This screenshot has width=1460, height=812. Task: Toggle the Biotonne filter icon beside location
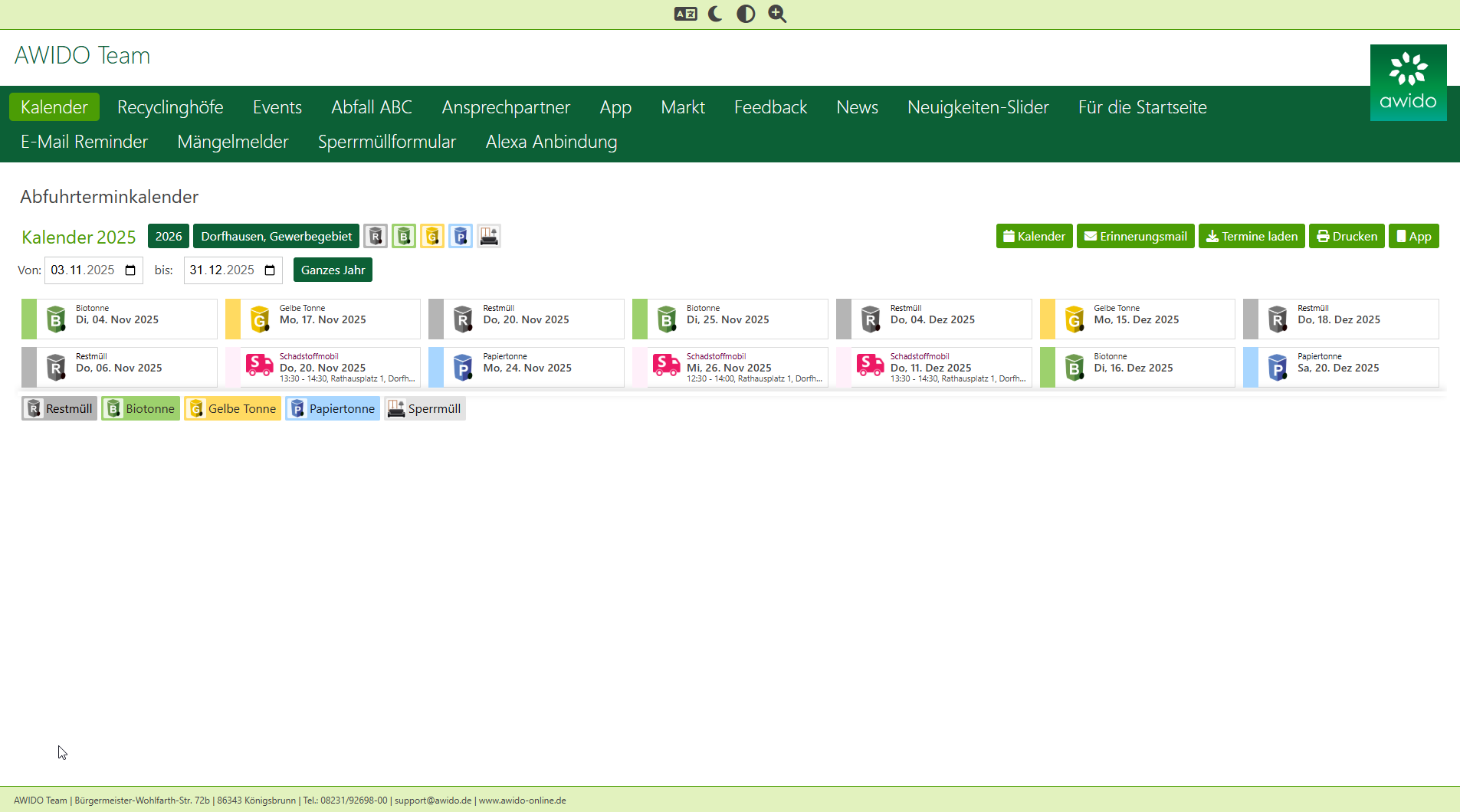404,237
